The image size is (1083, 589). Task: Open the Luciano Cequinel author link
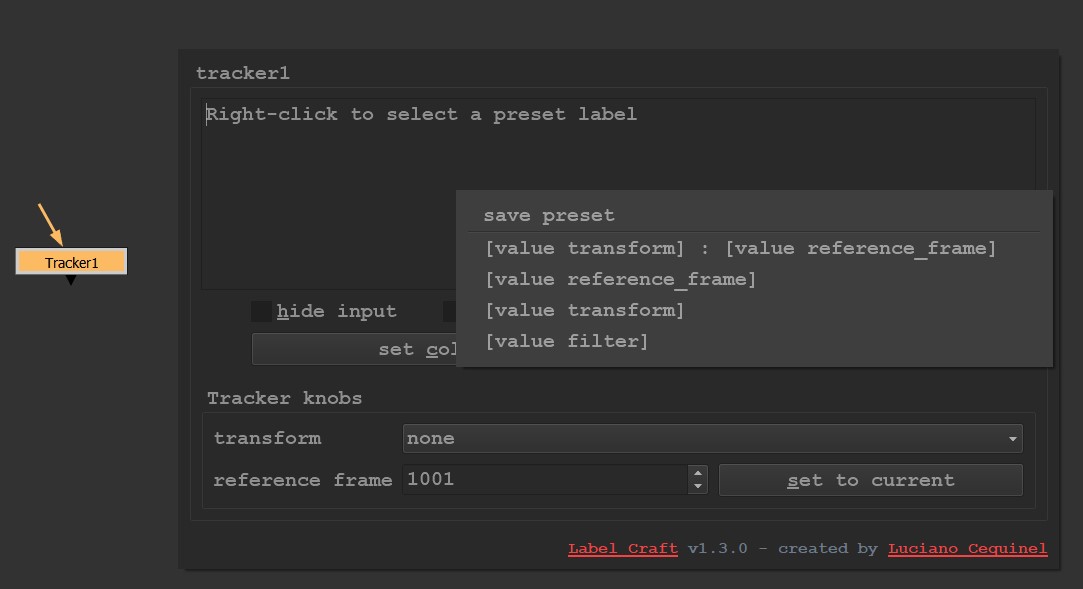pos(967,548)
